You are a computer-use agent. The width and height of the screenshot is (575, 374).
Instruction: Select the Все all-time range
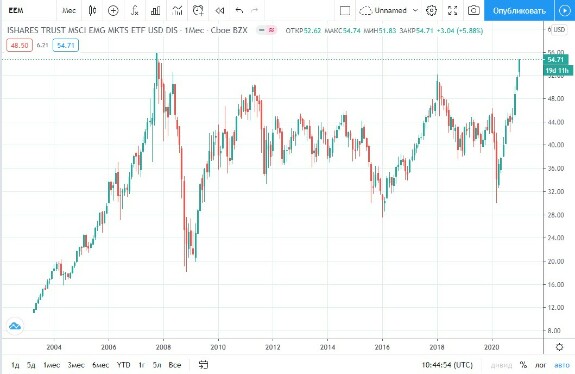click(175, 365)
